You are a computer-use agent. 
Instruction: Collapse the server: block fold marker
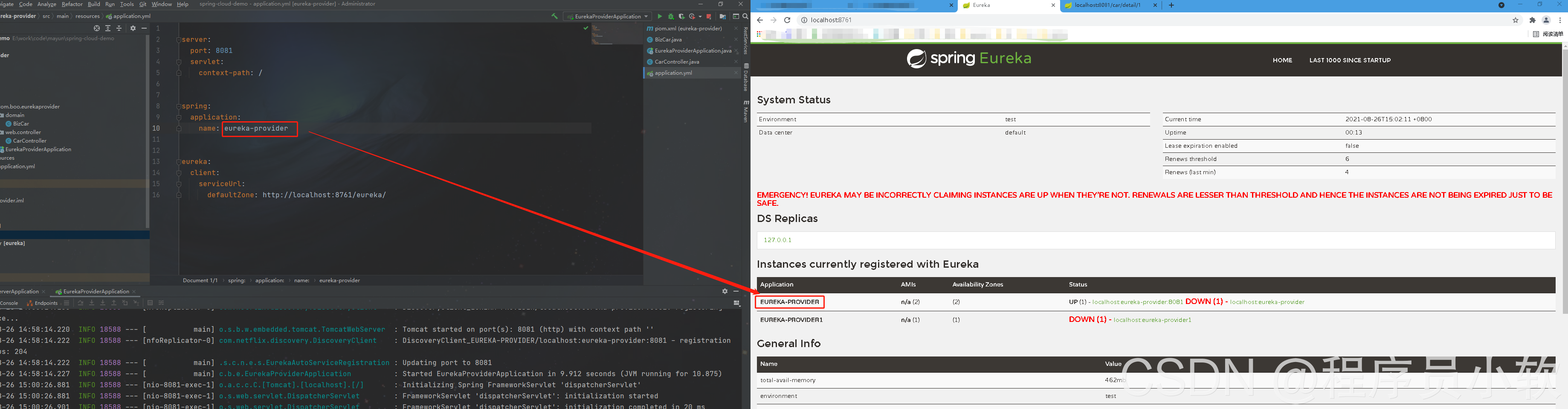179,40
